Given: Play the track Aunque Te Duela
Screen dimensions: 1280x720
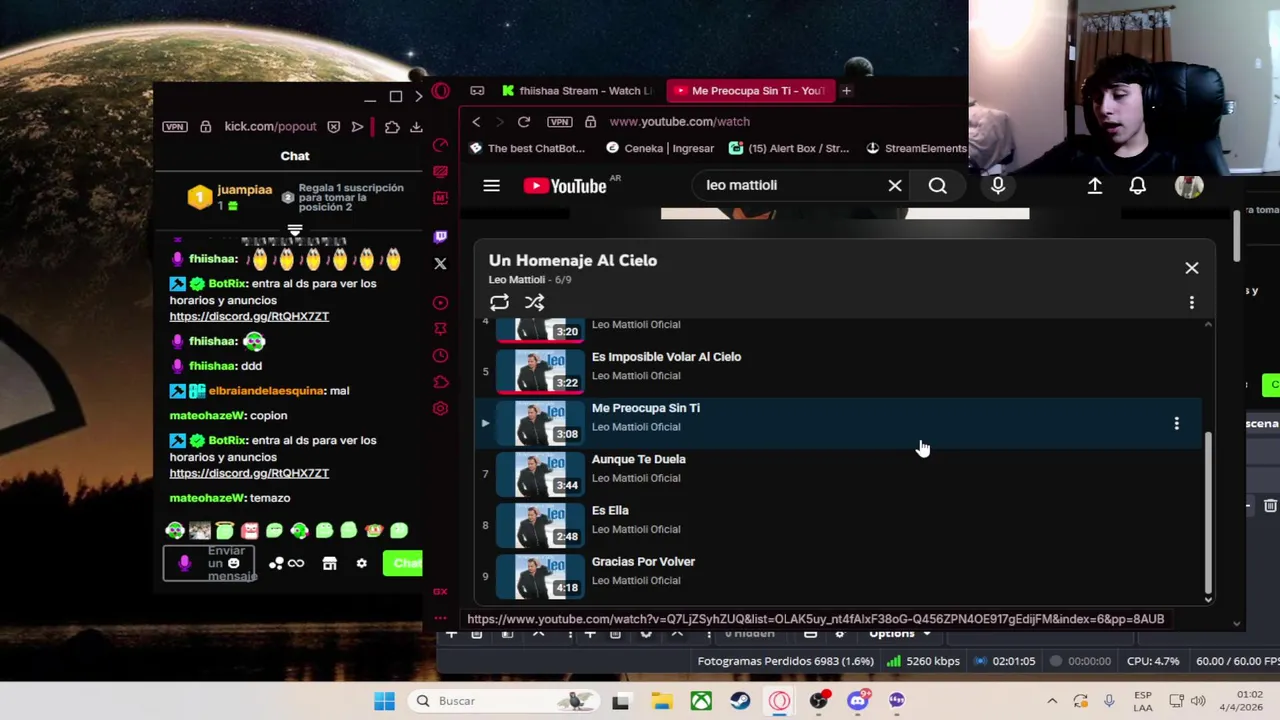Looking at the screenshot, I should [x=638, y=459].
